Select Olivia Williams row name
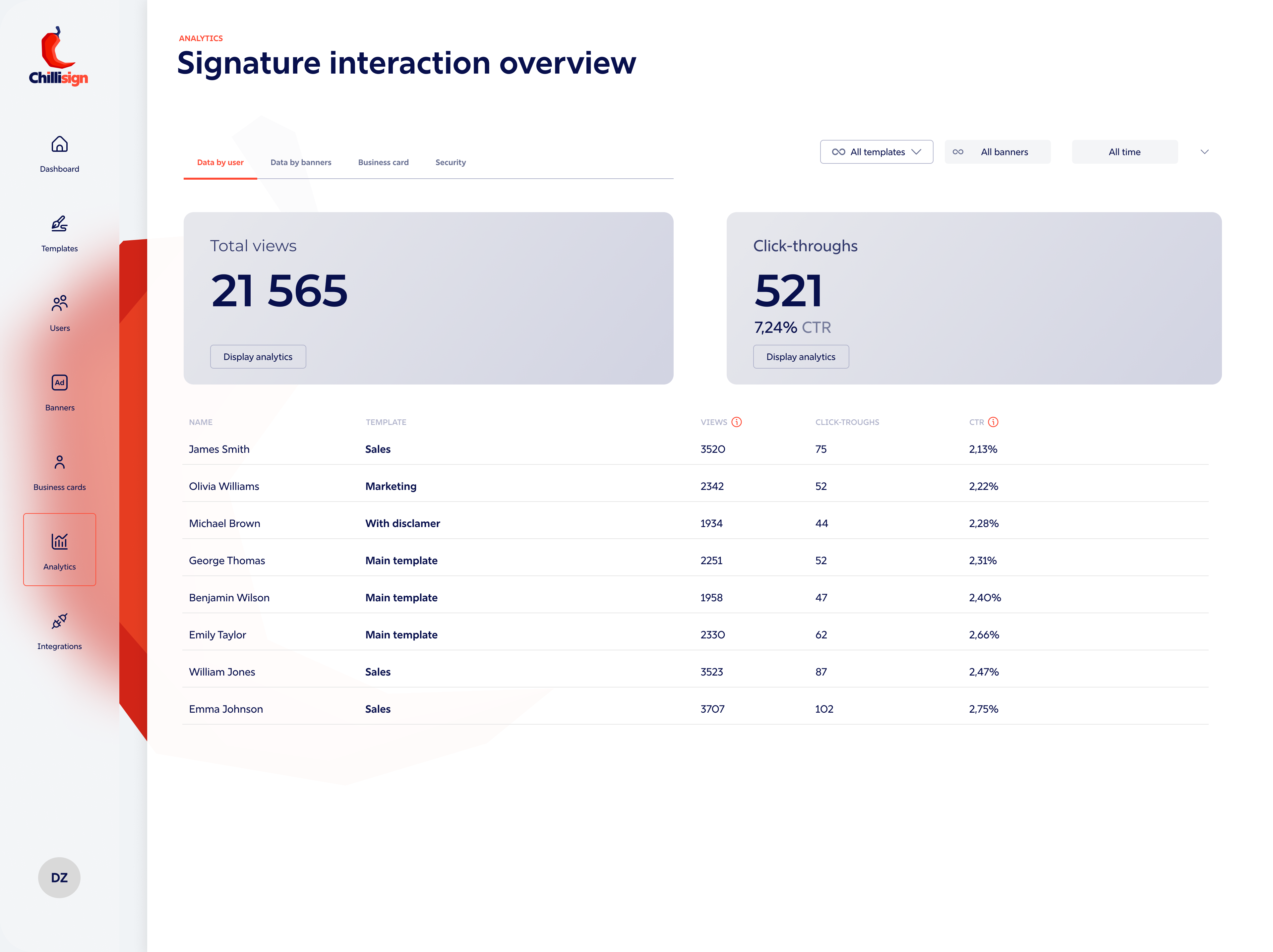The image size is (1273, 952). [224, 486]
